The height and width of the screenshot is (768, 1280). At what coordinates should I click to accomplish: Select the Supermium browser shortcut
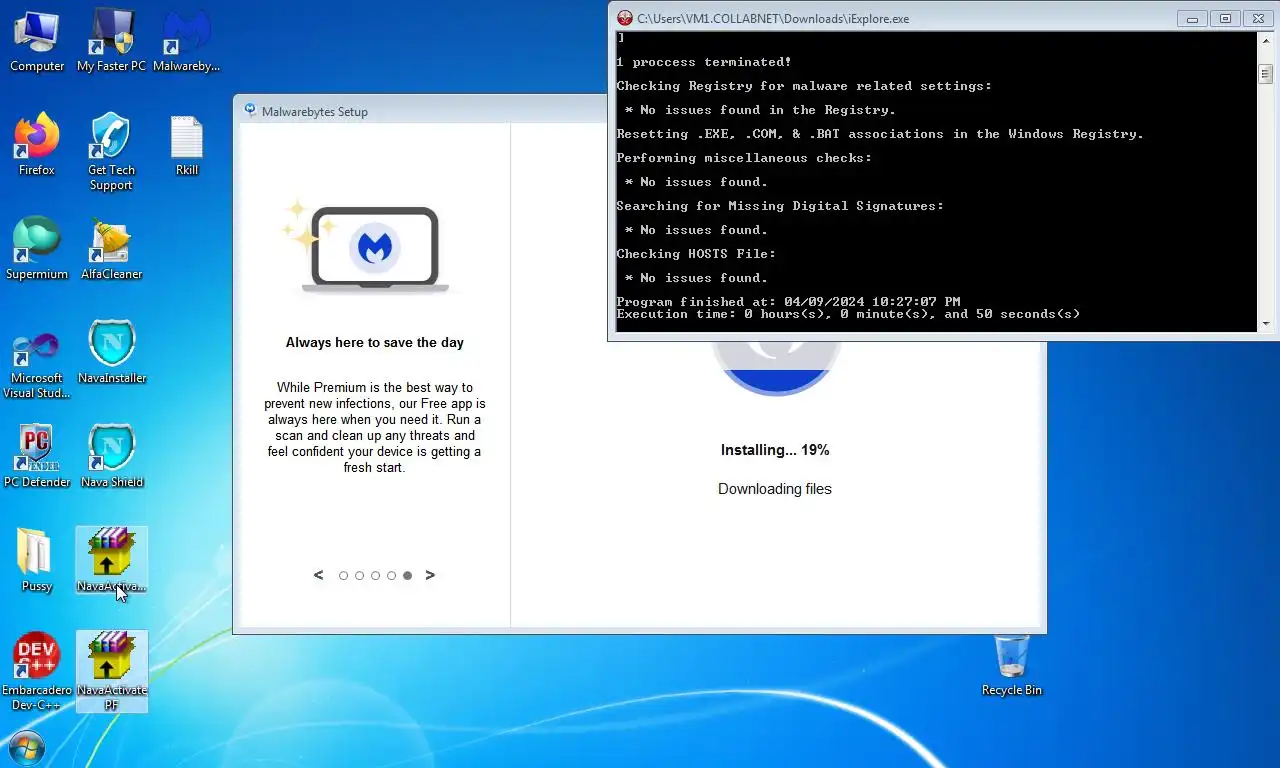37,249
